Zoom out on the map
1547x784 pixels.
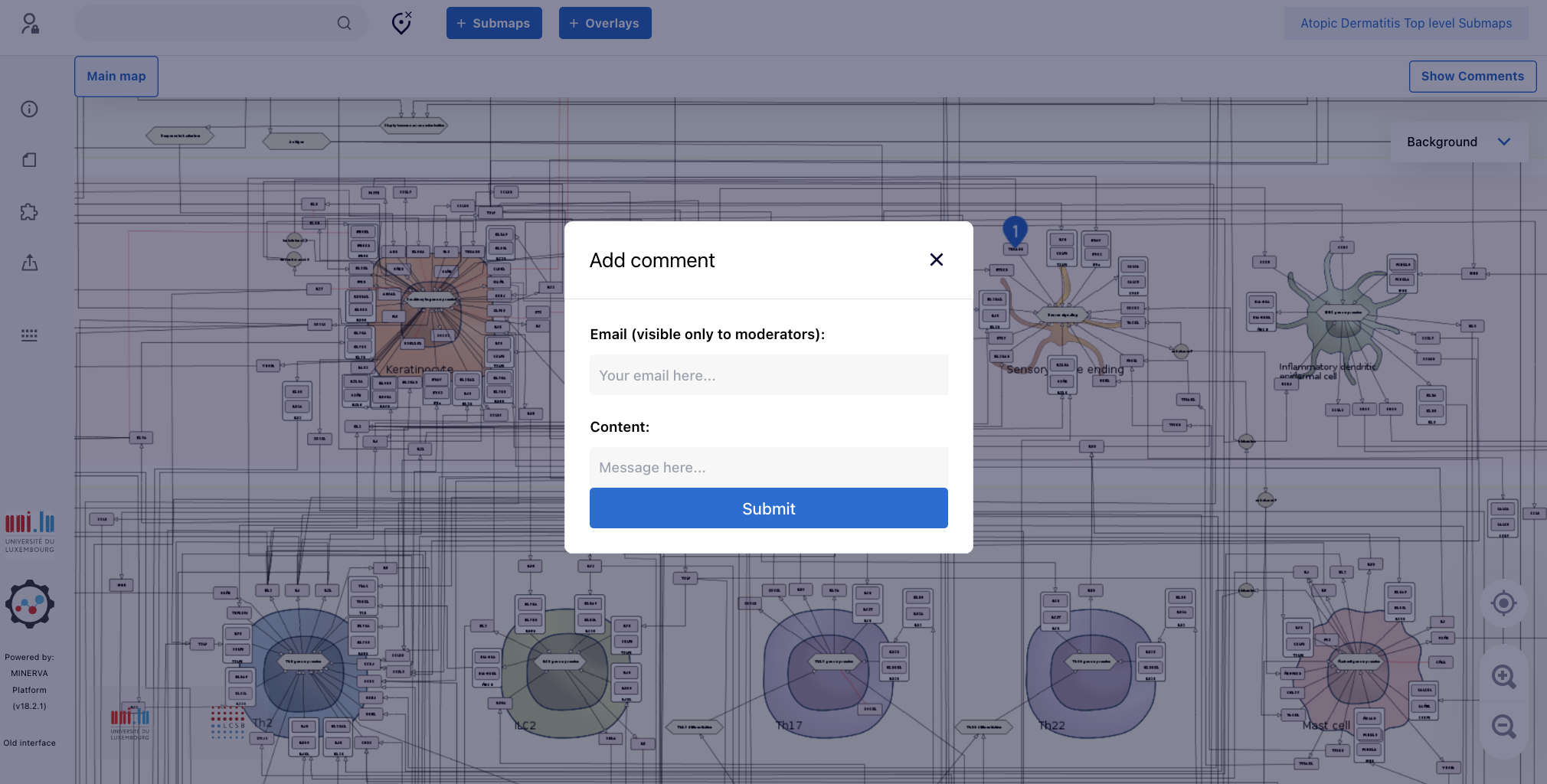[x=1503, y=727]
